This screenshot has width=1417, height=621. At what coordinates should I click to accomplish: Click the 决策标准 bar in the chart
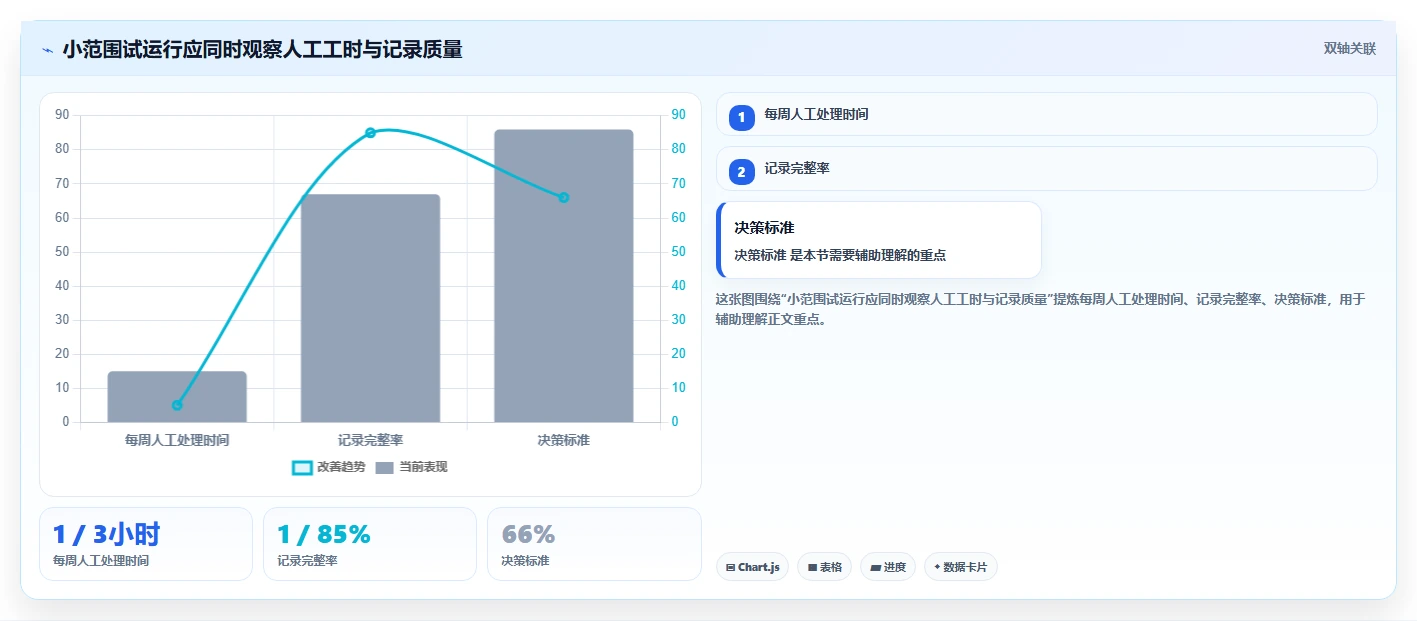564,276
